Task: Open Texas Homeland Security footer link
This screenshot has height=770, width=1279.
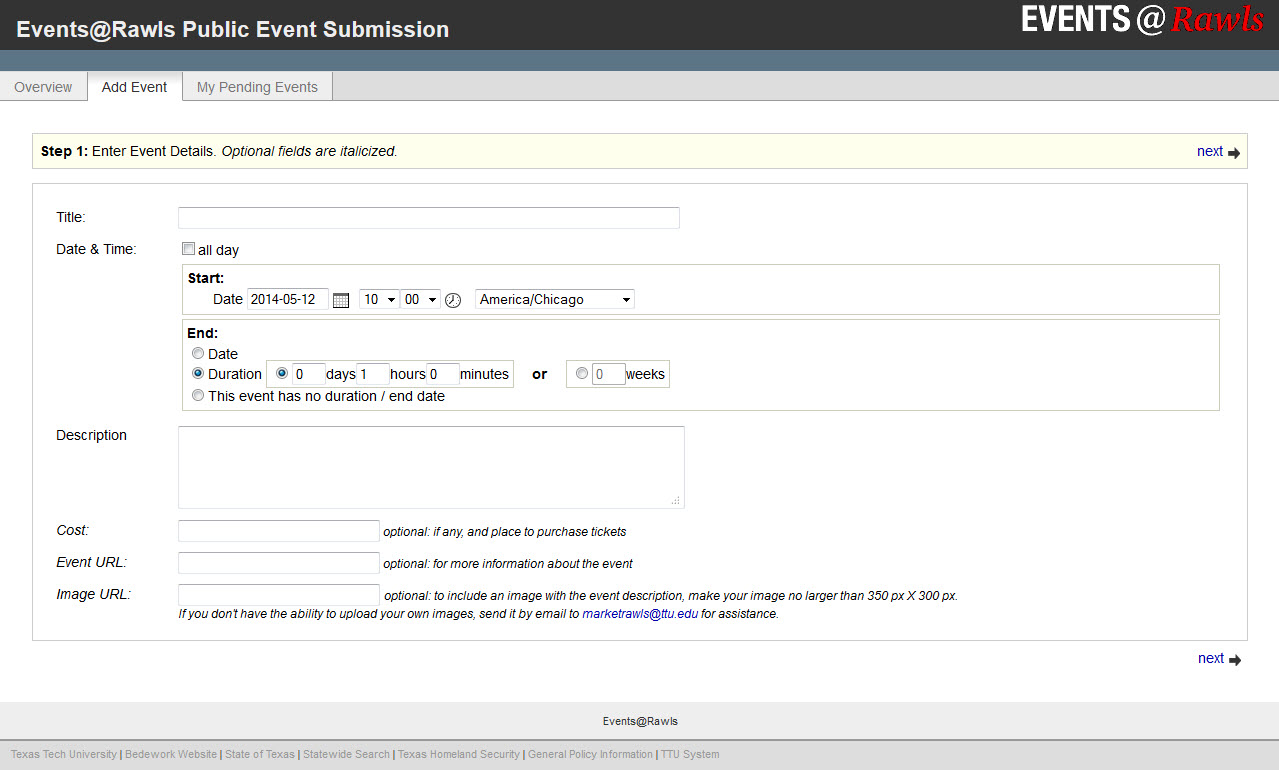Action: tap(459, 754)
